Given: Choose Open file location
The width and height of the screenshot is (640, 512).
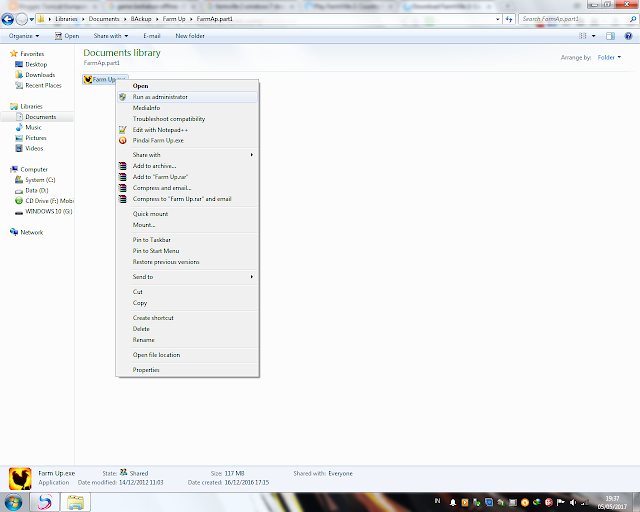Looking at the screenshot, I should click(187, 355).
